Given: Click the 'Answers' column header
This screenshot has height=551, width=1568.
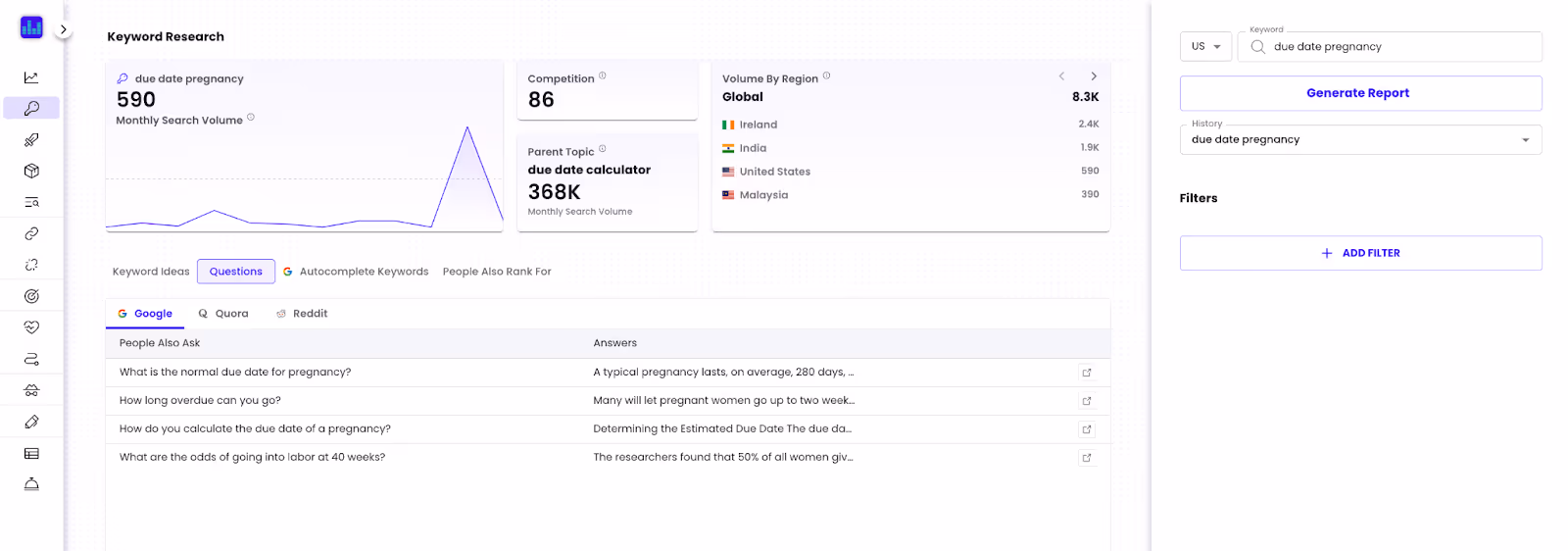Looking at the screenshot, I should [614, 343].
